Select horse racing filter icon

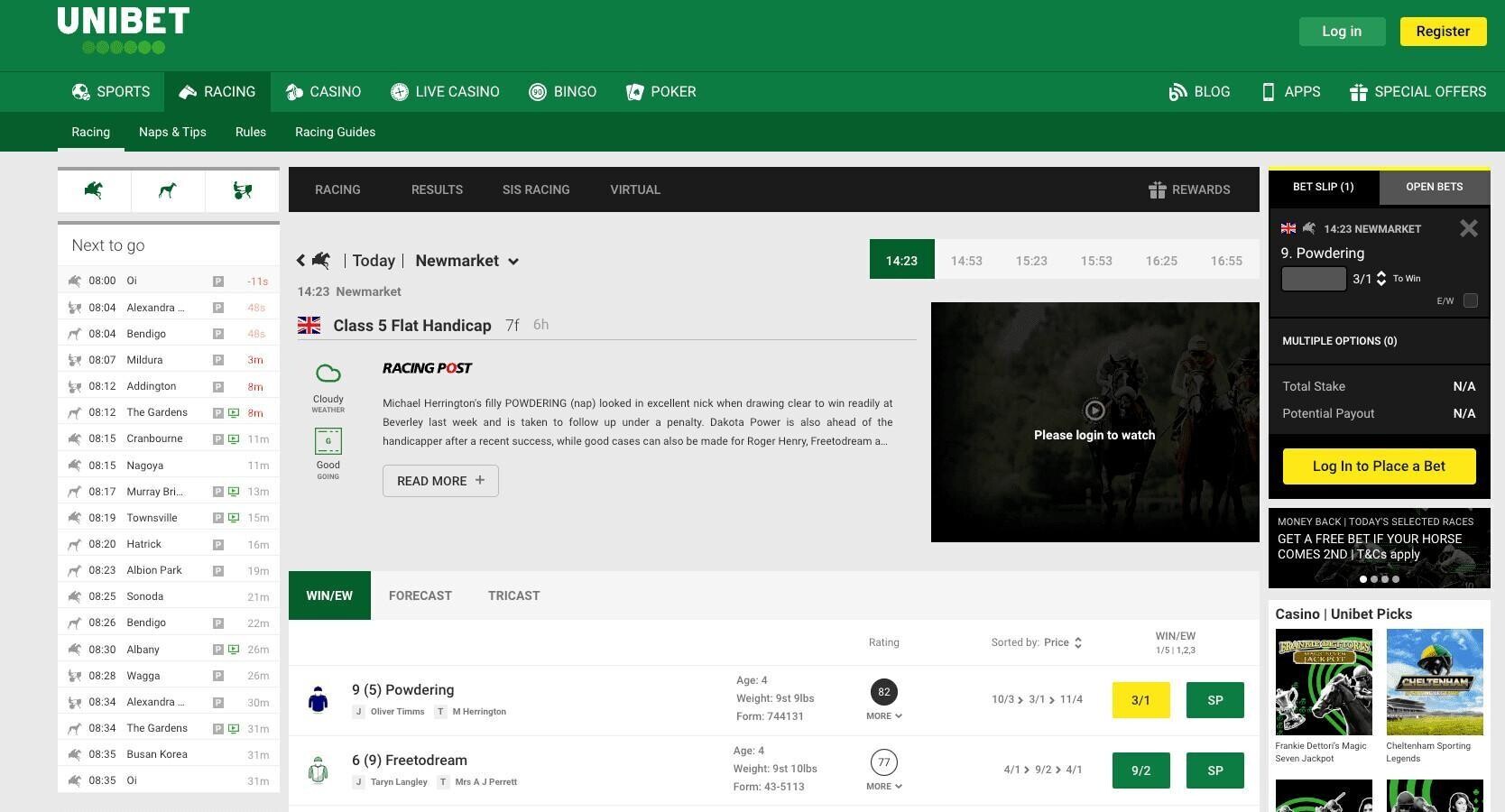tap(94, 190)
